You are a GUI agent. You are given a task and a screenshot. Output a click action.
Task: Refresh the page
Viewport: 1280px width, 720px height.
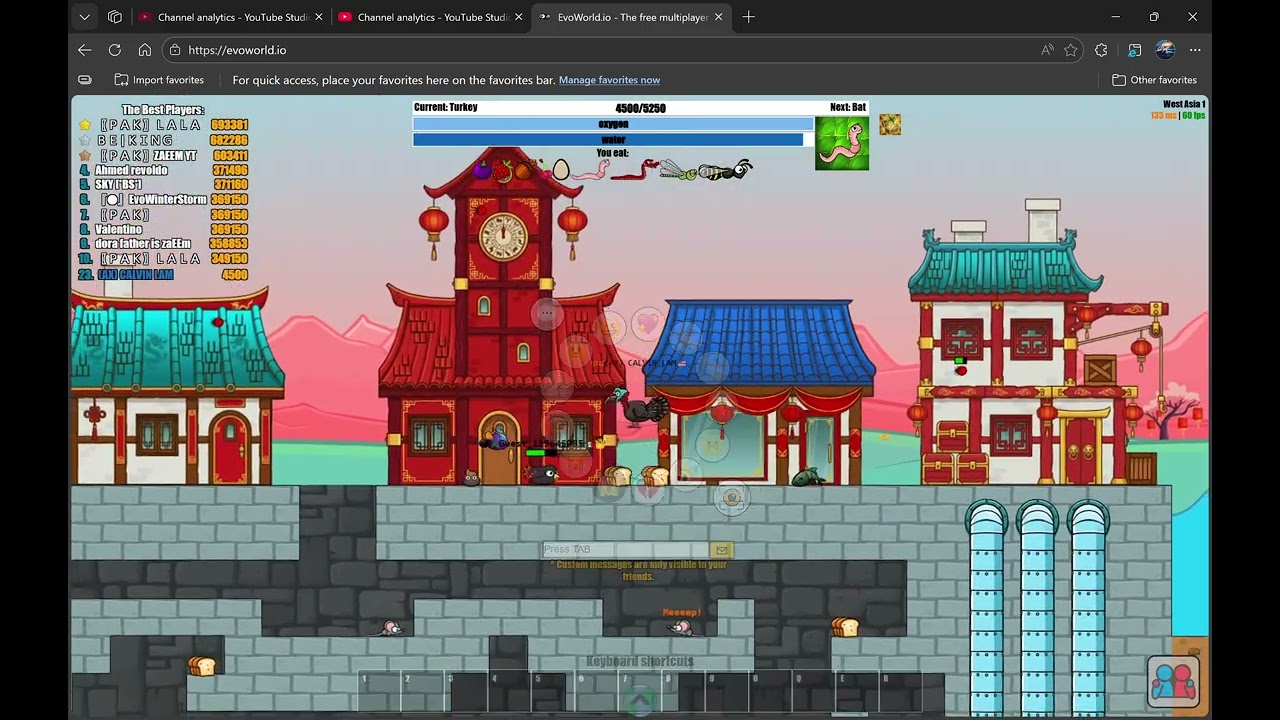pyautogui.click(x=115, y=50)
